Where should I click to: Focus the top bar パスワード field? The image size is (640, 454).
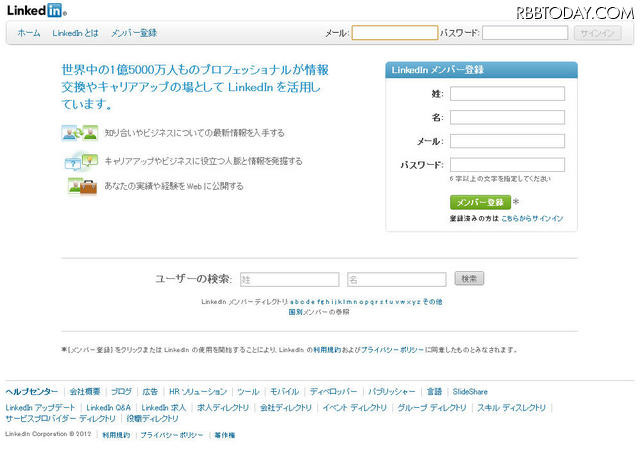(525, 33)
